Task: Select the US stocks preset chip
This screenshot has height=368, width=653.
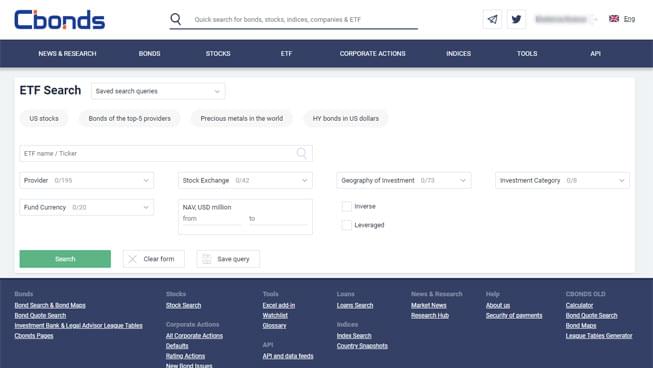Action: pos(44,119)
